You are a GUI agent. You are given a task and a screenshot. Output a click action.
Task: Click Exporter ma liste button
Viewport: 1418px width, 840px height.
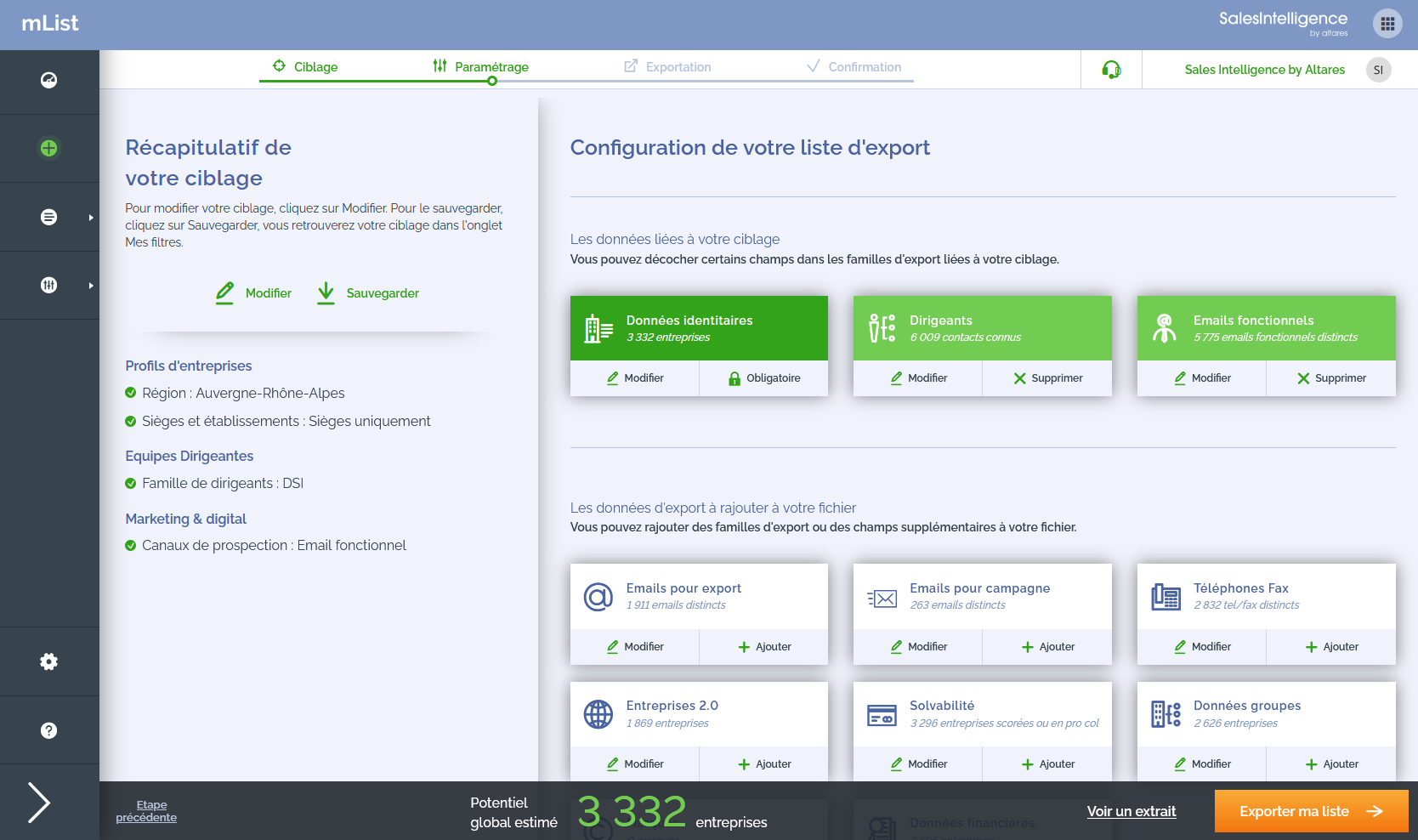(1311, 811)
